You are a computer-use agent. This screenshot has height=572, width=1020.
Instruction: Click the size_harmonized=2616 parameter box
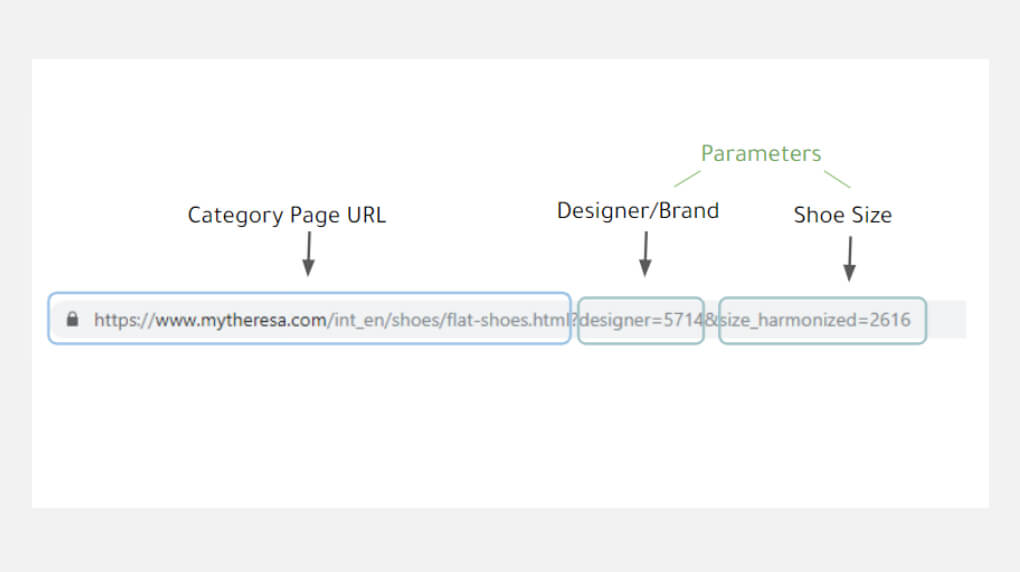822,320
